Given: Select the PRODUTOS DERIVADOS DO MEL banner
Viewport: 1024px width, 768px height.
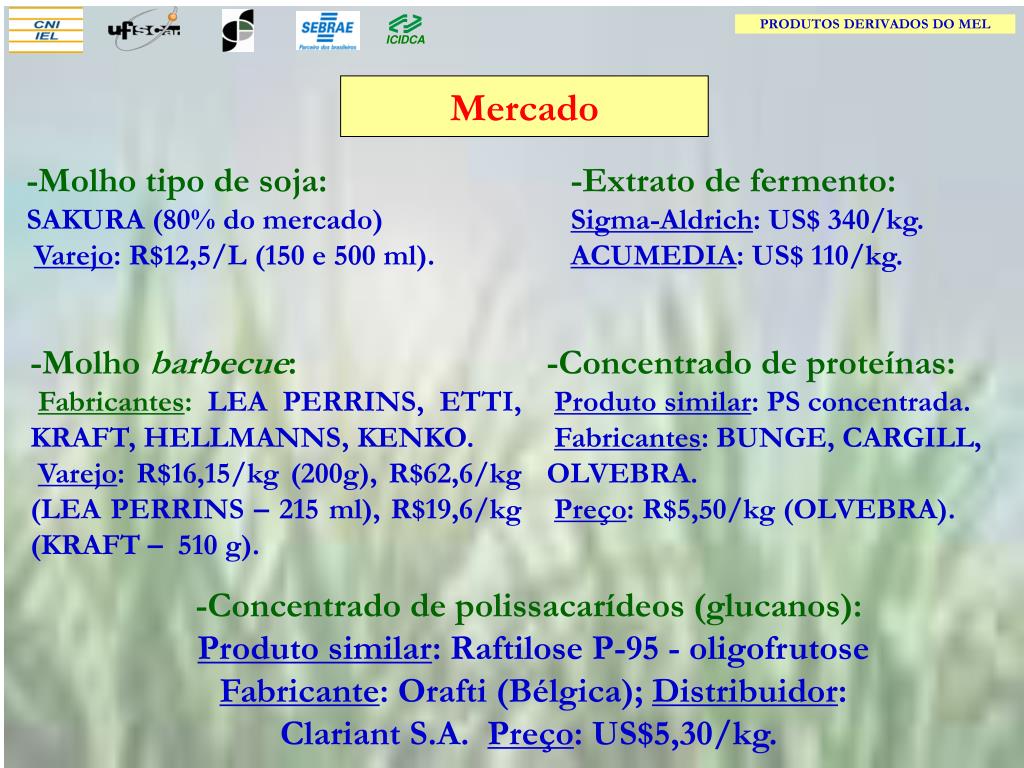Looking at the screenshot, I should (x=874, y=24).
